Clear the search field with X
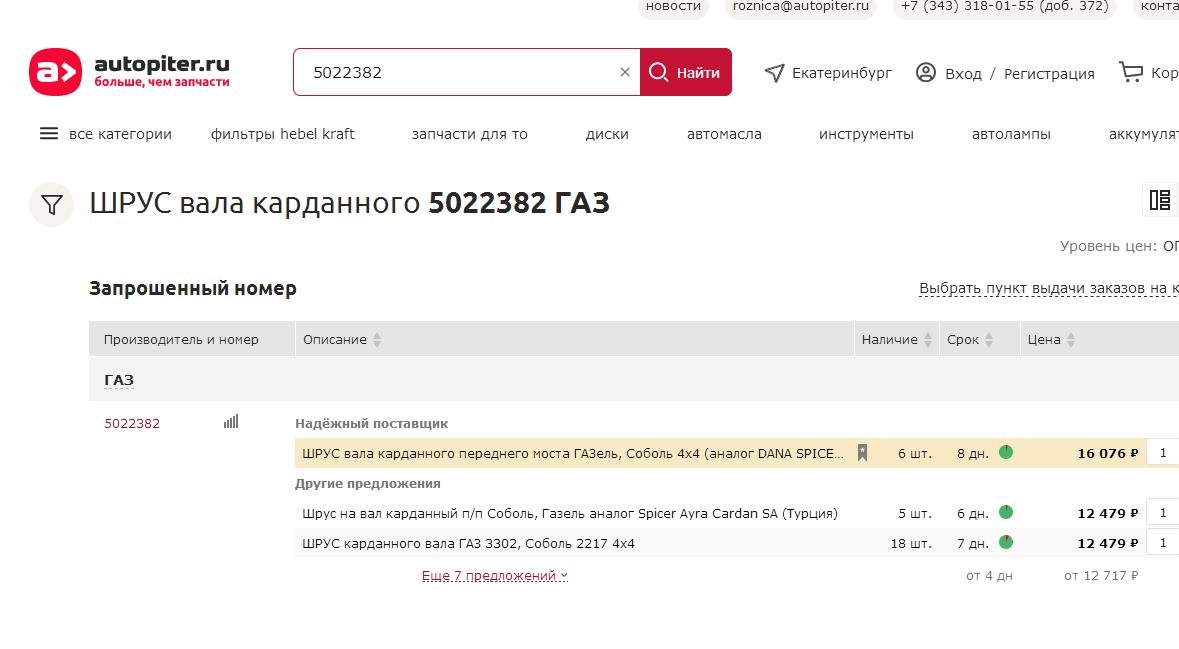The height and width of the screenshot is (649, 1179). tap(625, 72)
